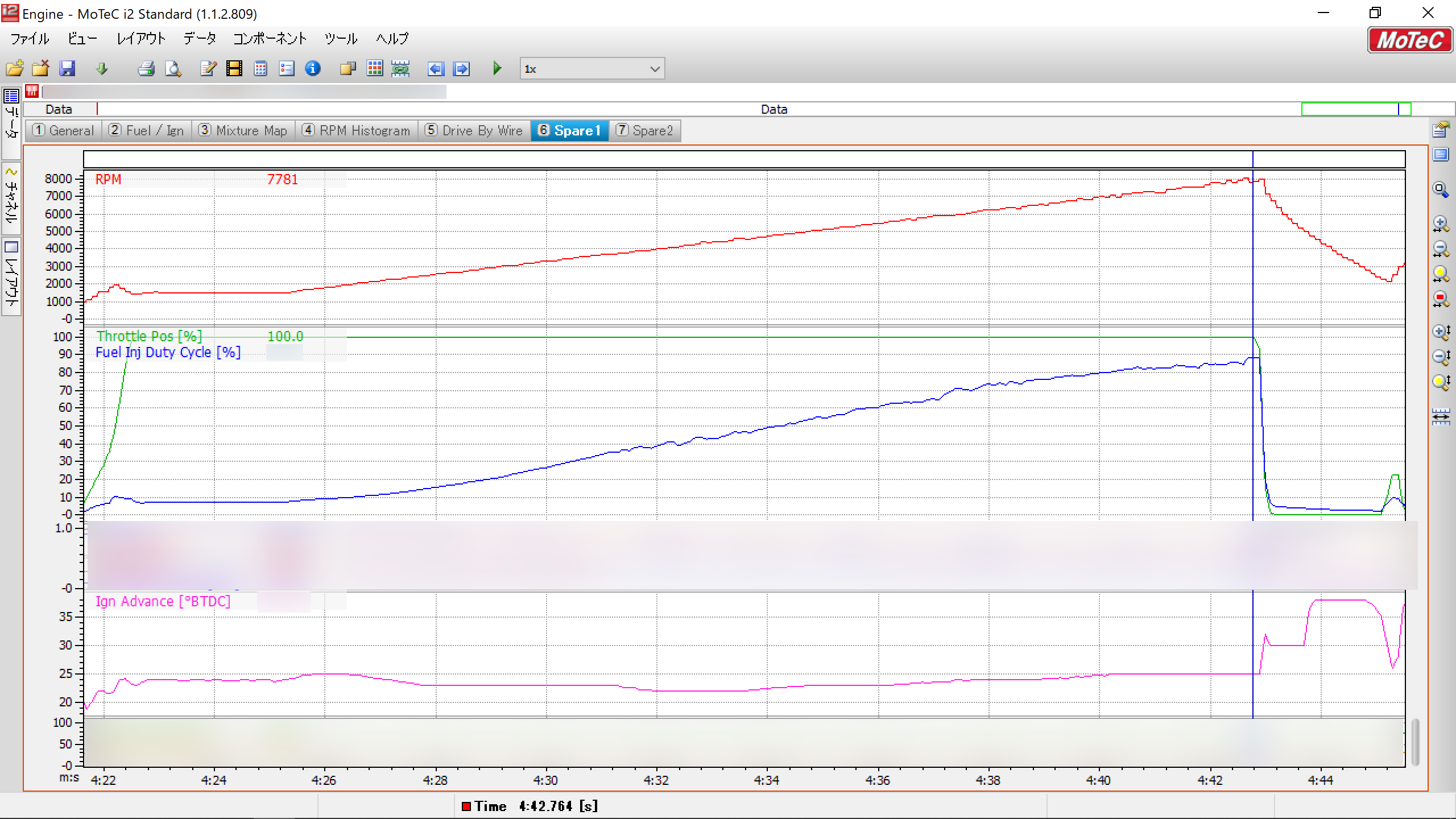Open the ツール menu
This screenshot has width=1456, height=819.
coord(341,39)
